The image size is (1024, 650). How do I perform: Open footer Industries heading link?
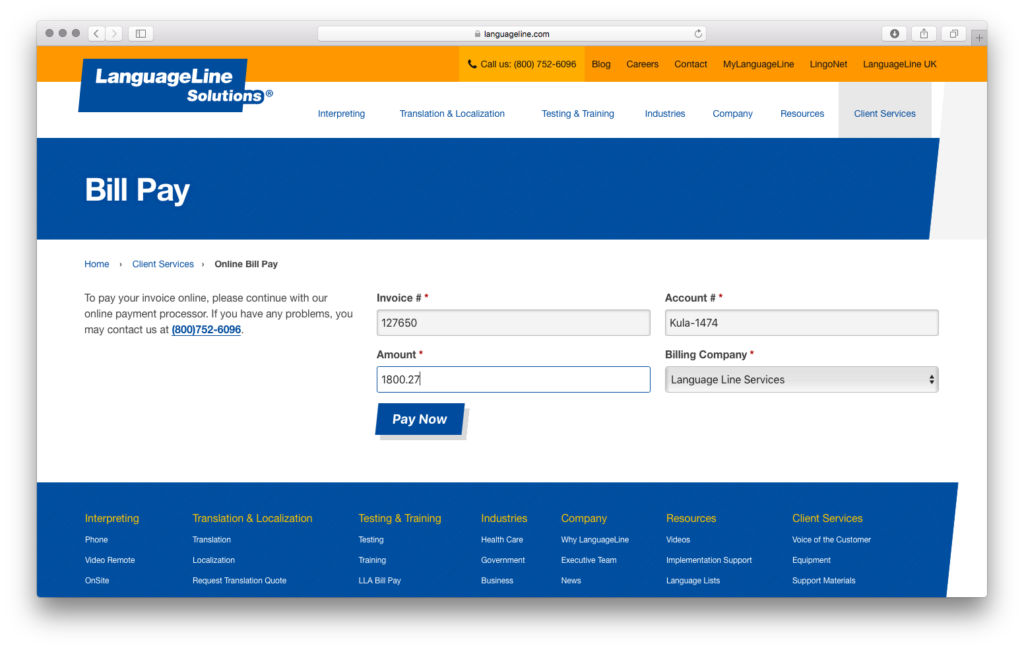tap(504, 518)
